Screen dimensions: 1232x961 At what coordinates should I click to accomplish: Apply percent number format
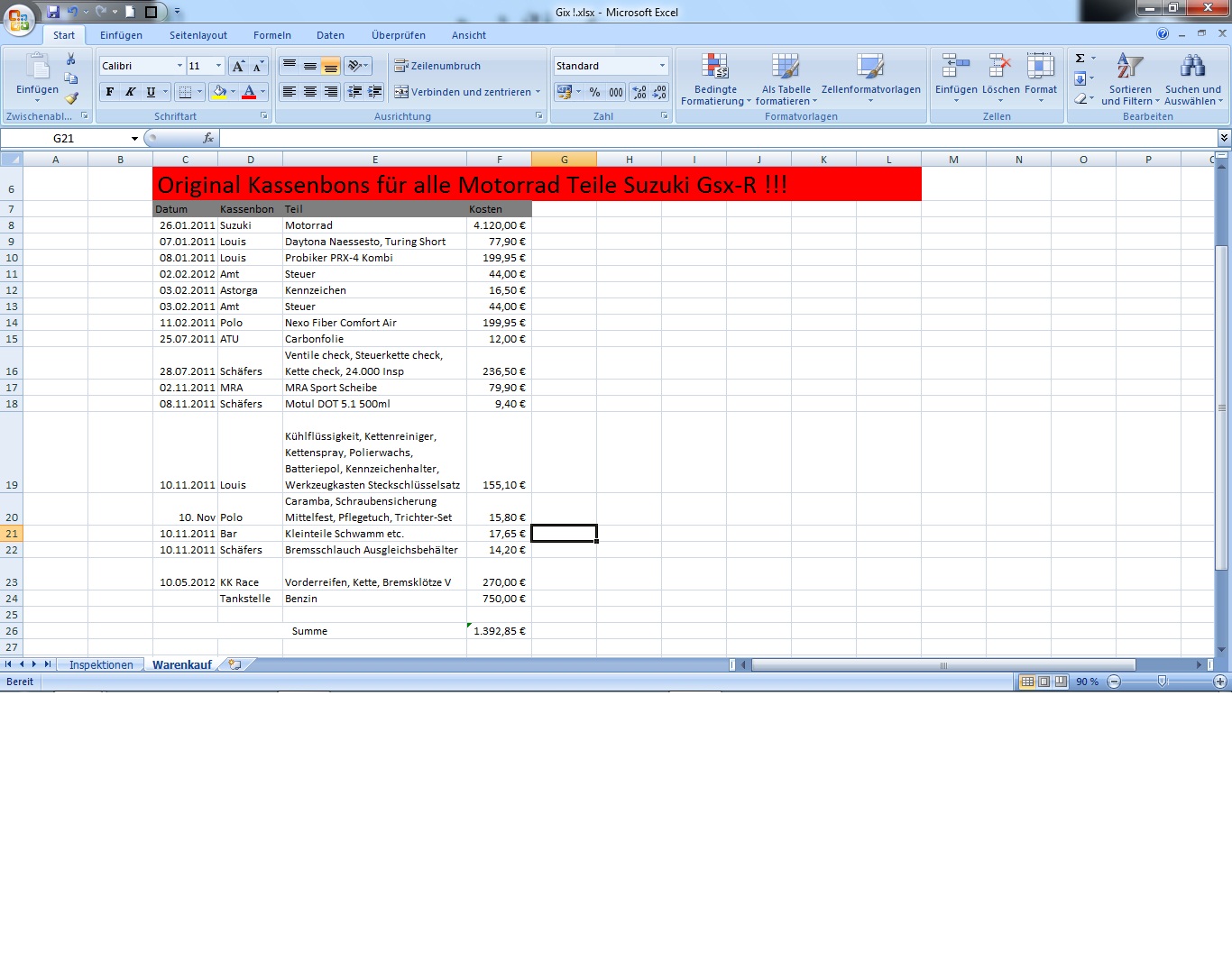pyautogui.click(x=594, y=92)
